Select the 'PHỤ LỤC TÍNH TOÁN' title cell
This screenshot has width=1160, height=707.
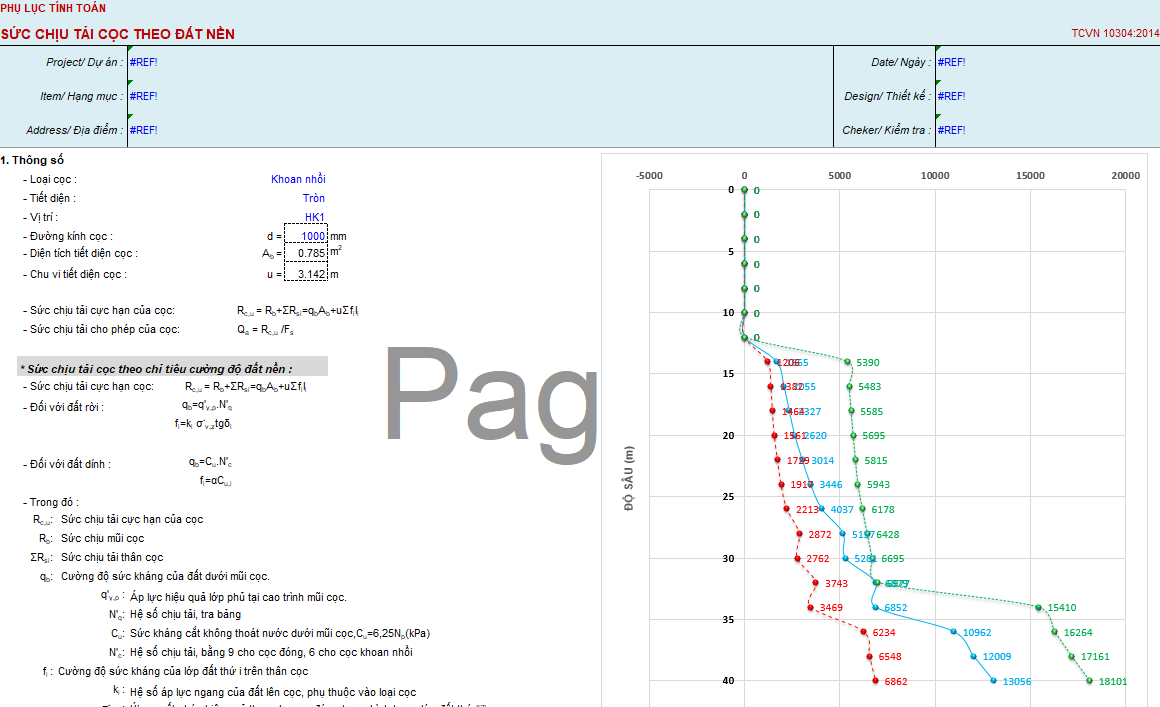pos(53,8)
